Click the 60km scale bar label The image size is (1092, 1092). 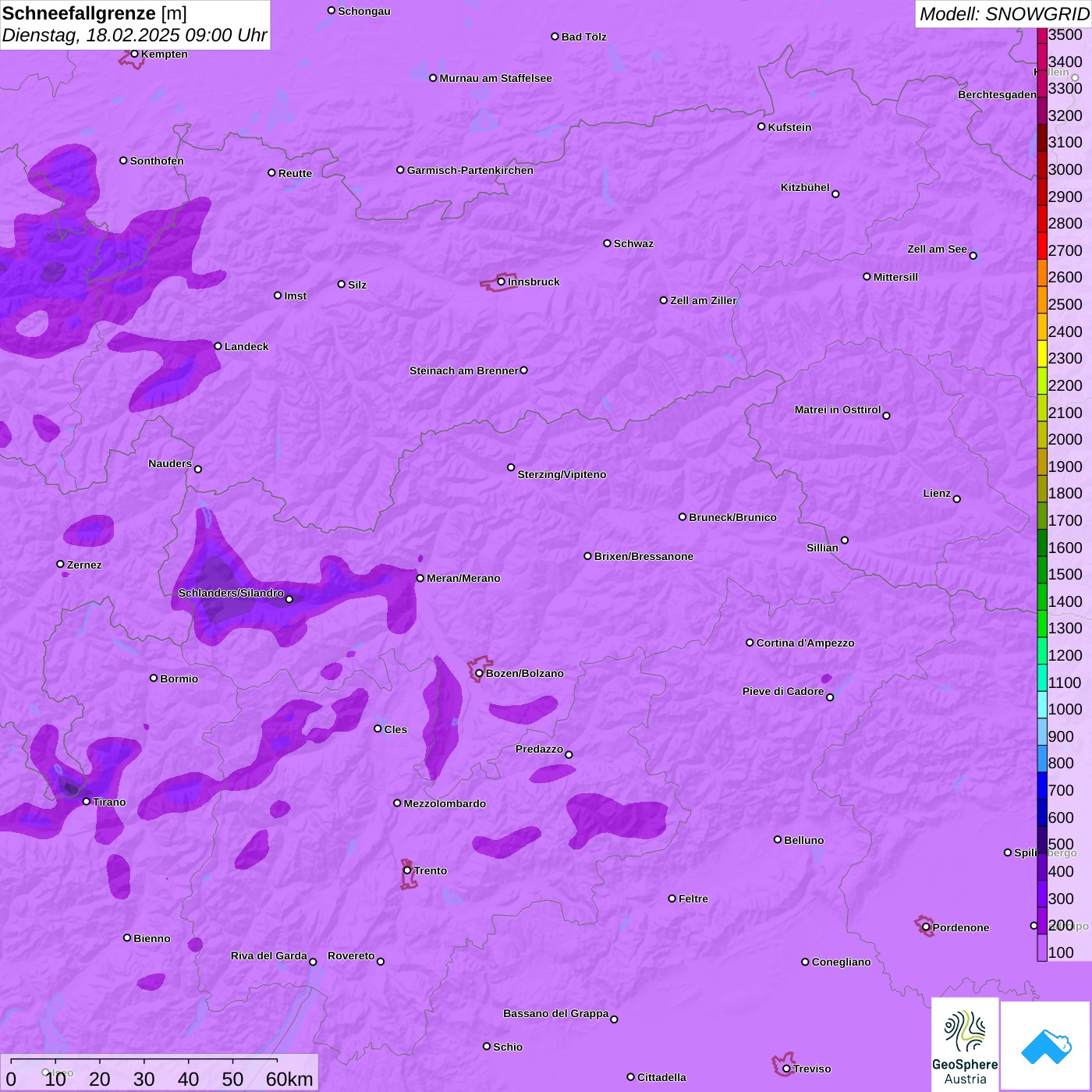click(x=289, y=1079)
